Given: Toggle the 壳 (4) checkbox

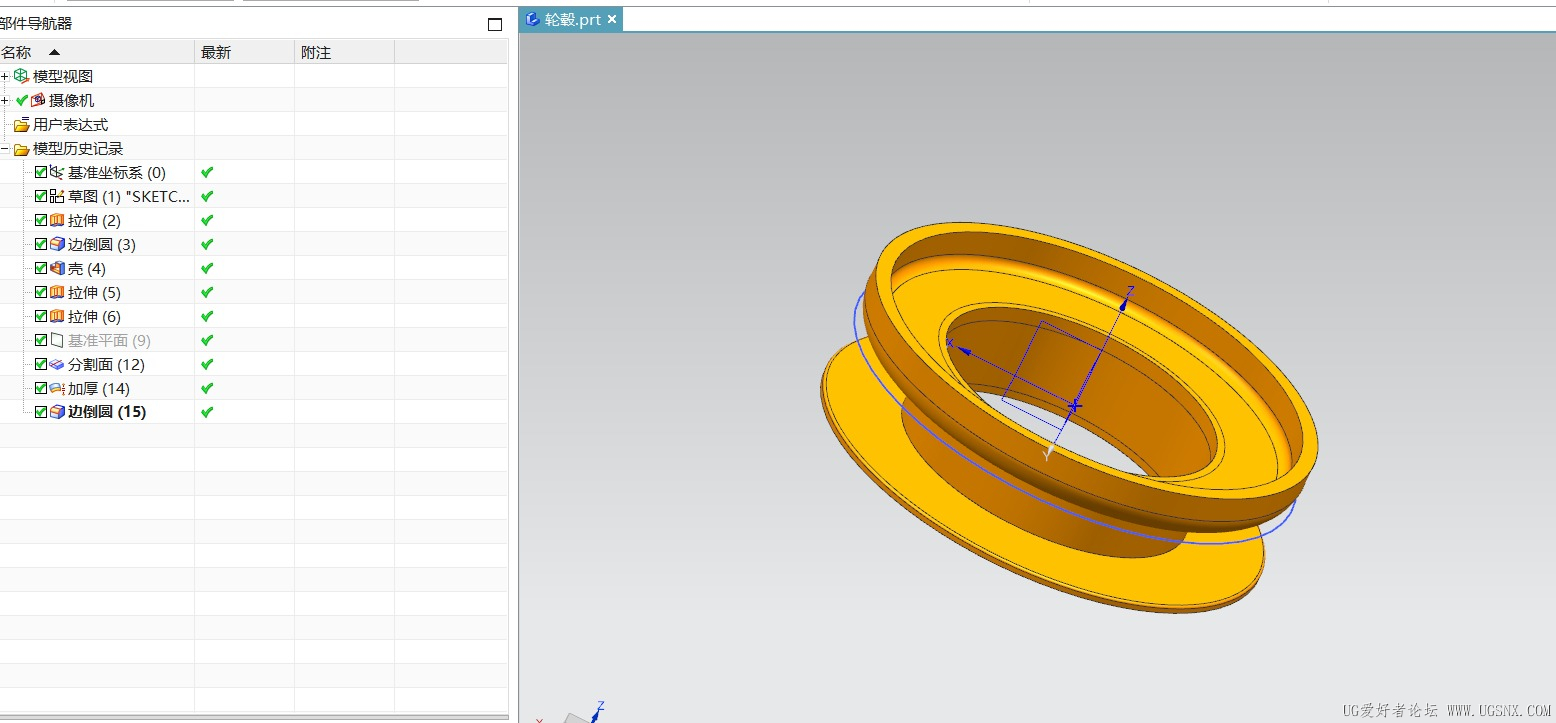Looking at the screenshot, I should click(x=41, y=268).
